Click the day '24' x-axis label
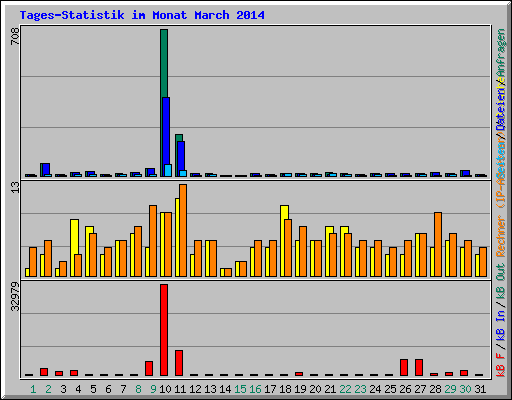The image size is (512, 400). pyautogui.click(x=375, y=389)
